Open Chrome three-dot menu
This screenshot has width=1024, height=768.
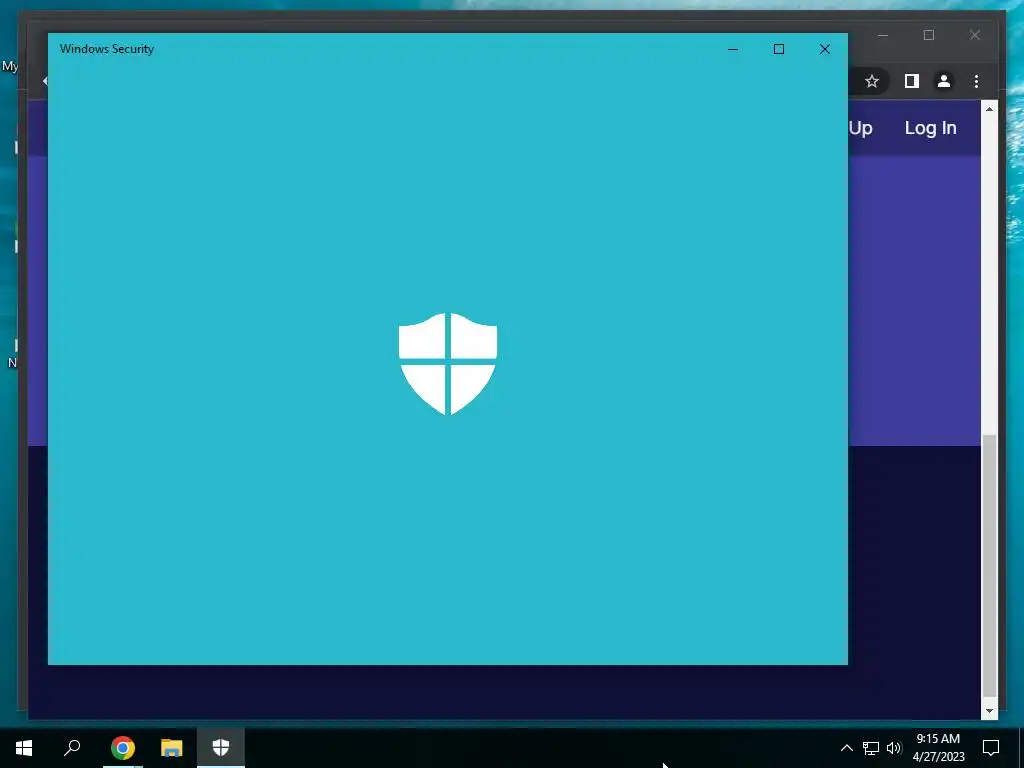[976, 81]
